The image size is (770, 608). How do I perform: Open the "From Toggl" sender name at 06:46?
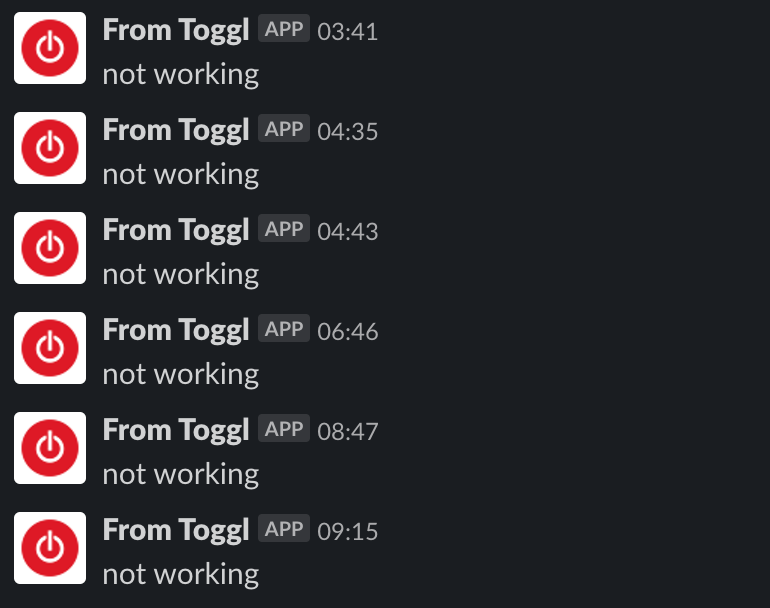pos(175,330)
